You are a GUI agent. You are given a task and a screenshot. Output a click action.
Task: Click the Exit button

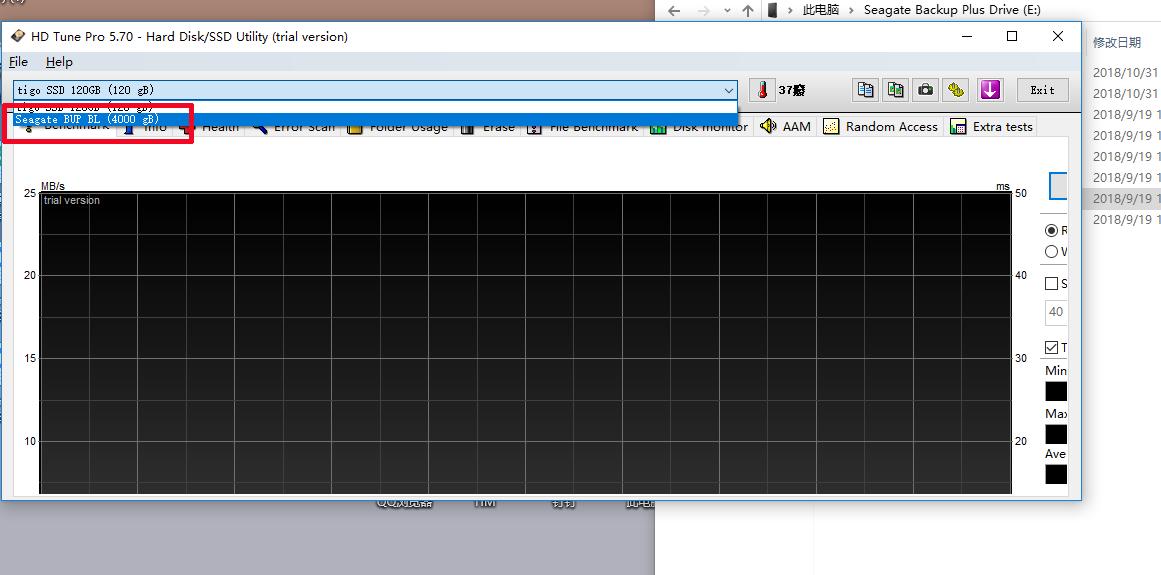pyautogui.click(x=1042, y=90)
